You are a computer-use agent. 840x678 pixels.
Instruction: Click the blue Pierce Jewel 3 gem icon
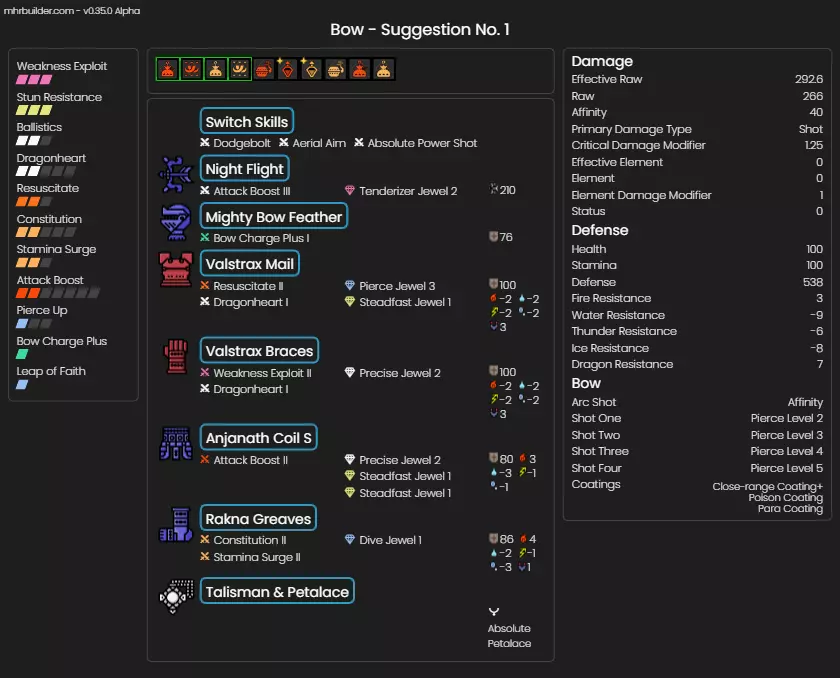(x=349, y=286)
